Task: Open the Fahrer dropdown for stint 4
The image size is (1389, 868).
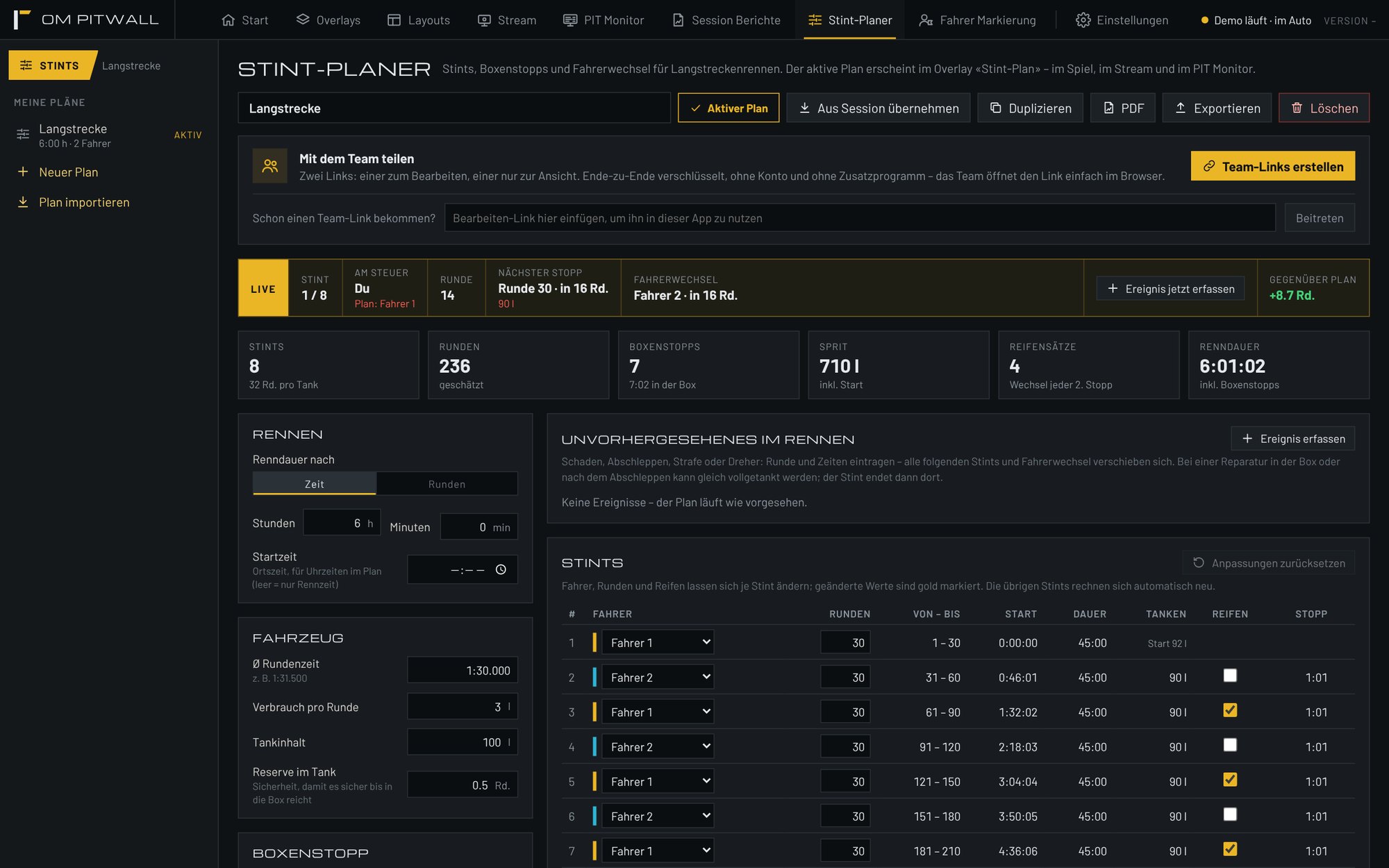Action: coord(658,746)
